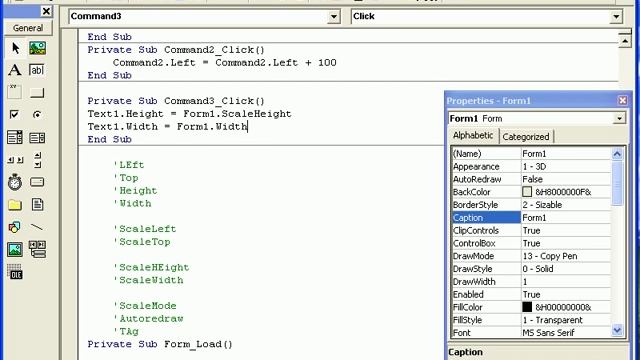Select the CommandButton control tool
The image size is (640, 360).
tap(37, 92)
